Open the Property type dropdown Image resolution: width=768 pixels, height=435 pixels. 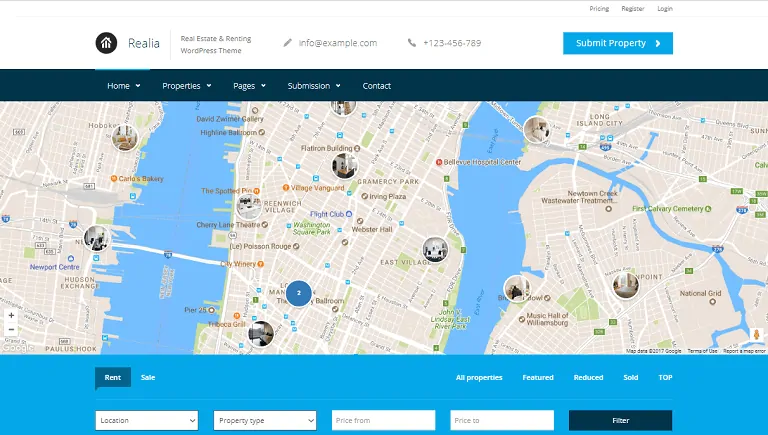point(265,420)
